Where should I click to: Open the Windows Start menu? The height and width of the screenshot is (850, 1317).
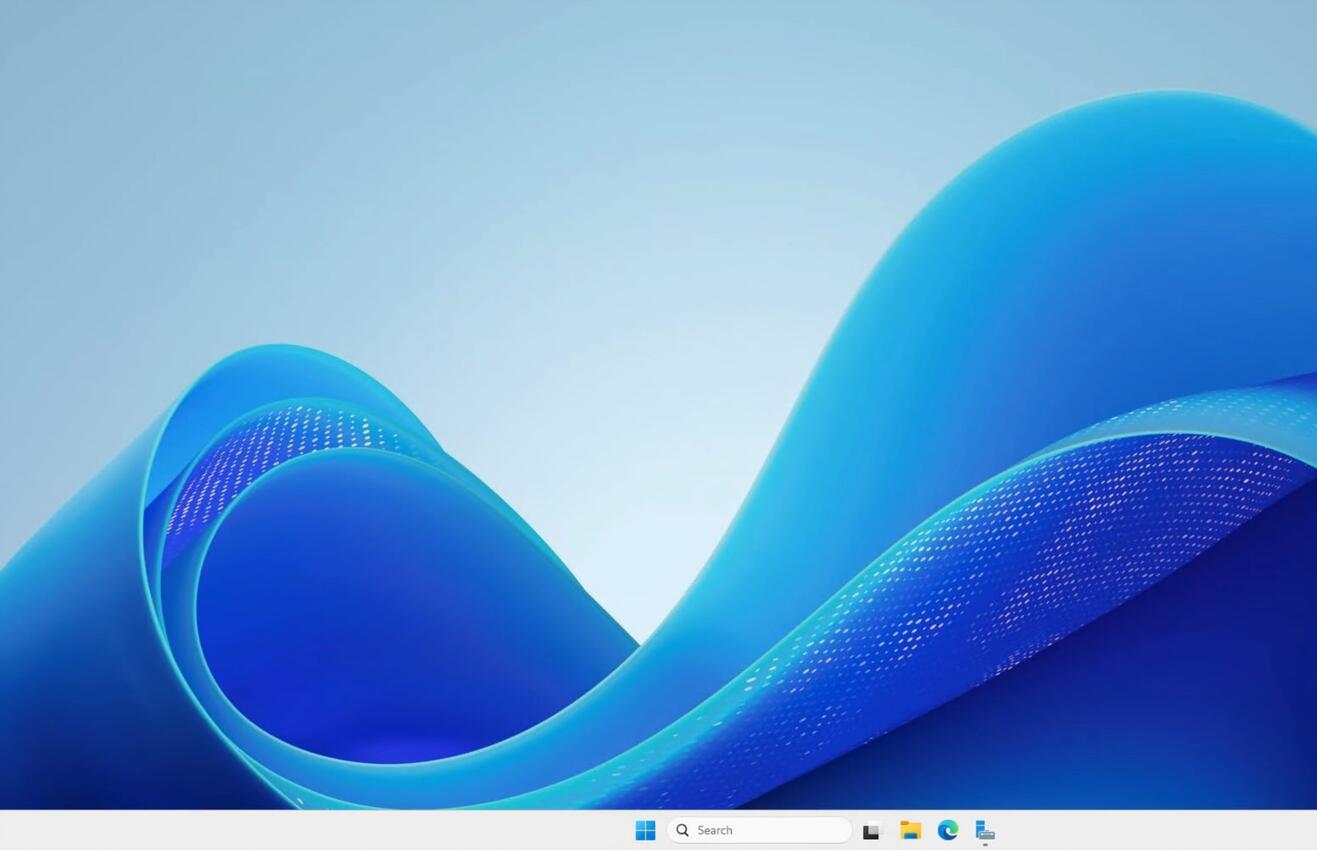[645, 830]
